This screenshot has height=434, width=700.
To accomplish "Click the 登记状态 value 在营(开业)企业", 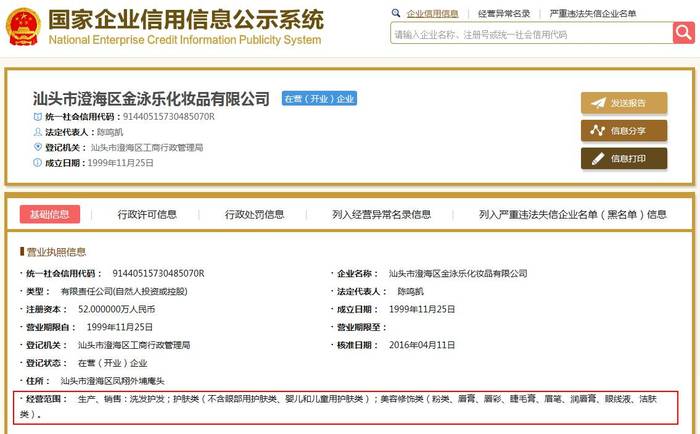I will click(x=112, y=363).
